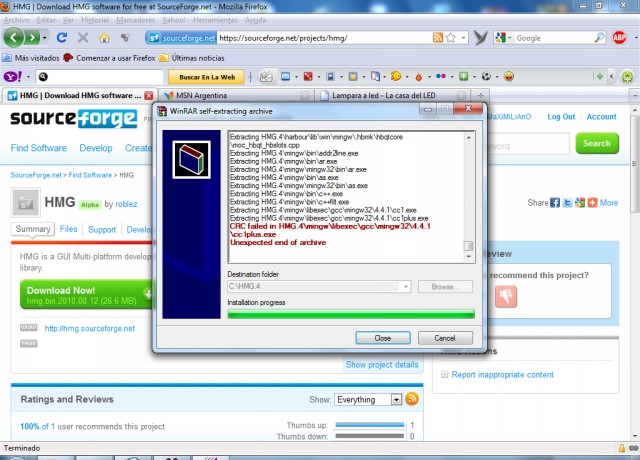Subscribe via orange RSS icon in Ratings
640x460 pixels.
[x=412, y=399]
